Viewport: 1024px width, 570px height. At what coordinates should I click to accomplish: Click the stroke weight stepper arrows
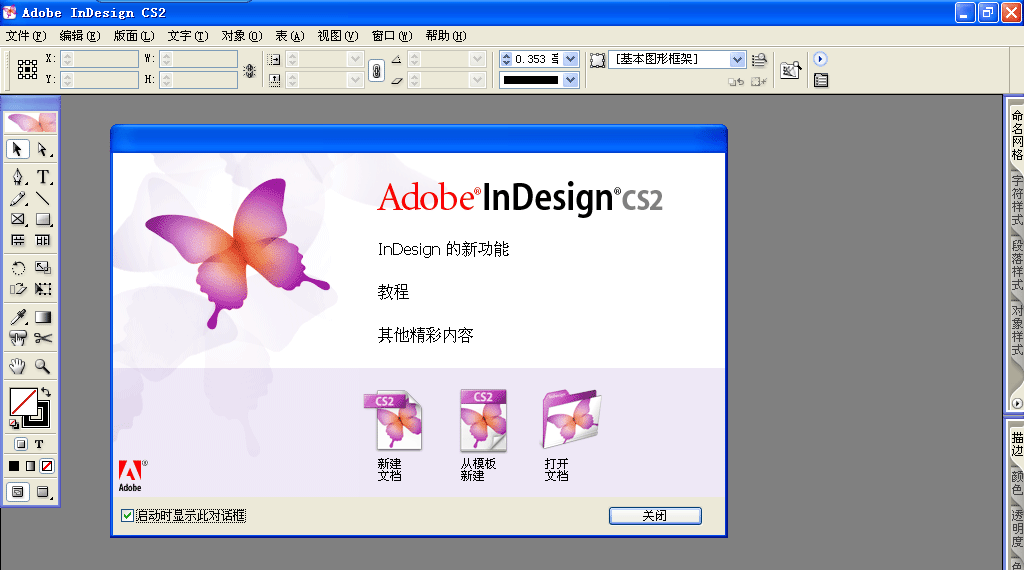coord(506,59)
